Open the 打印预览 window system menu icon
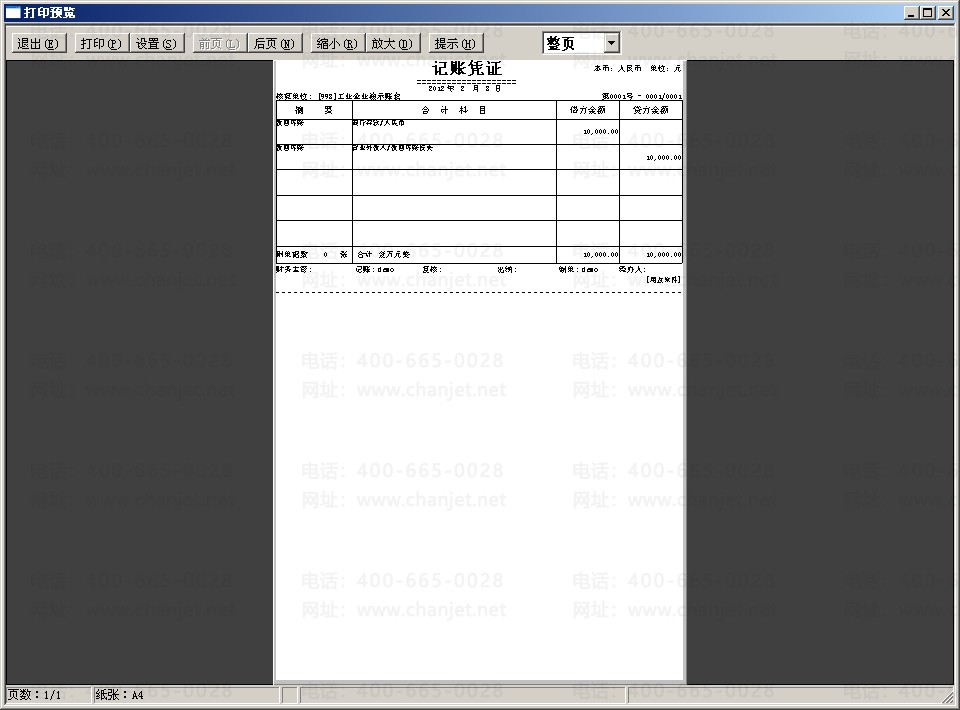960x710 pixels. click(x=12, y=12)
